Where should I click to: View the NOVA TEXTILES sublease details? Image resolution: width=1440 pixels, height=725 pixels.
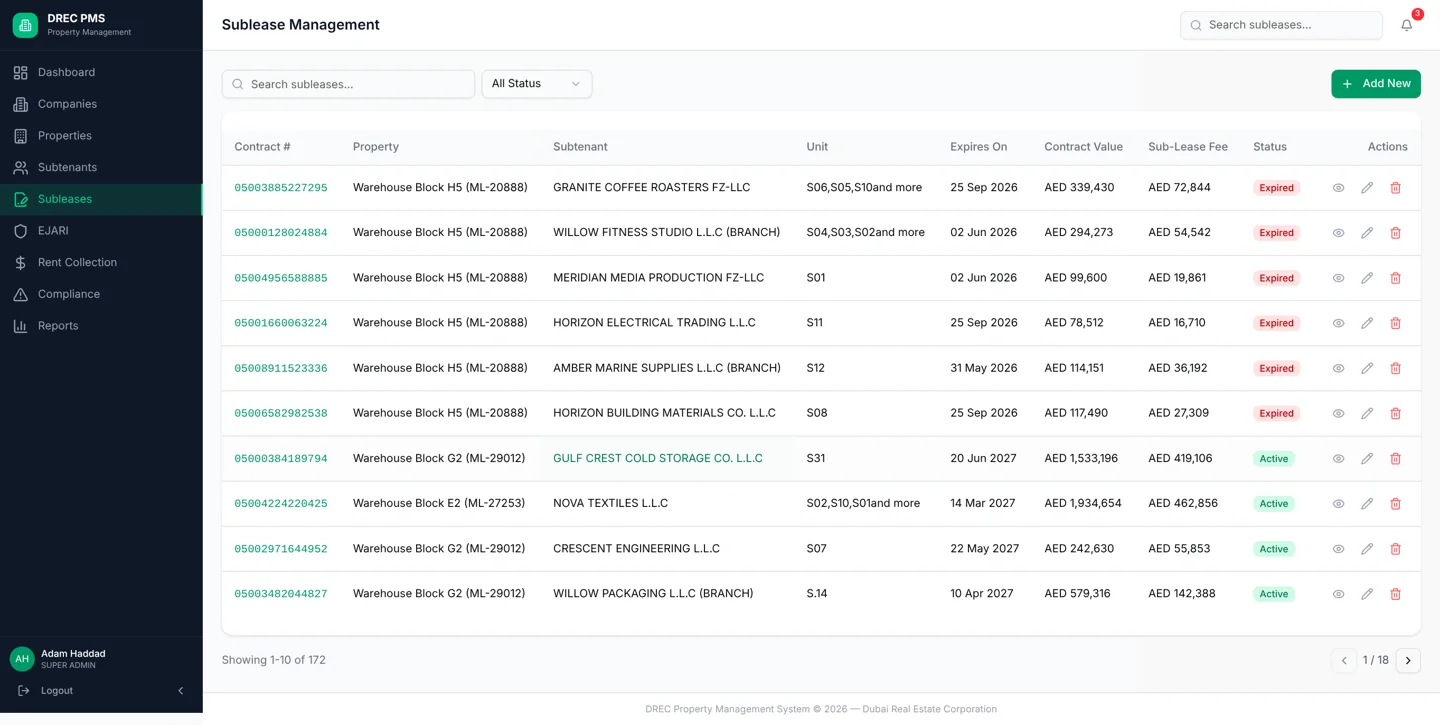pos(1338,504)
